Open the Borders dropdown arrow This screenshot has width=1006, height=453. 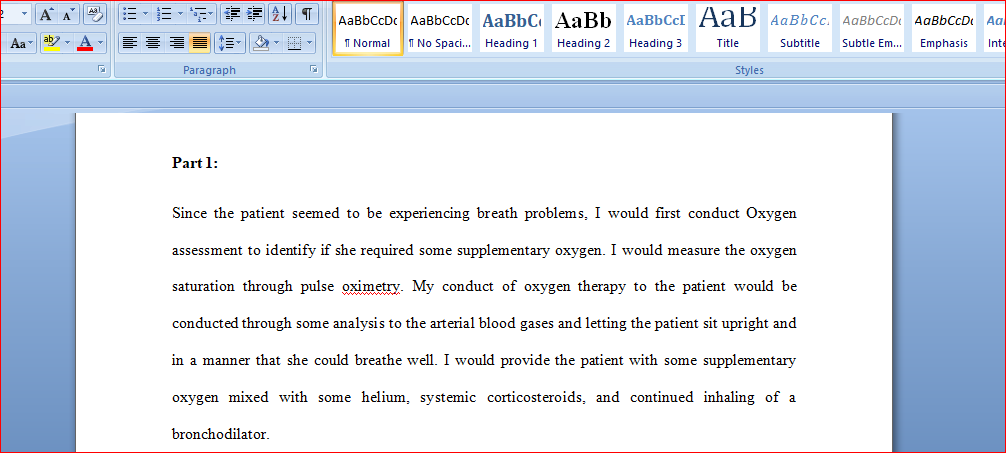click(310, 44)
